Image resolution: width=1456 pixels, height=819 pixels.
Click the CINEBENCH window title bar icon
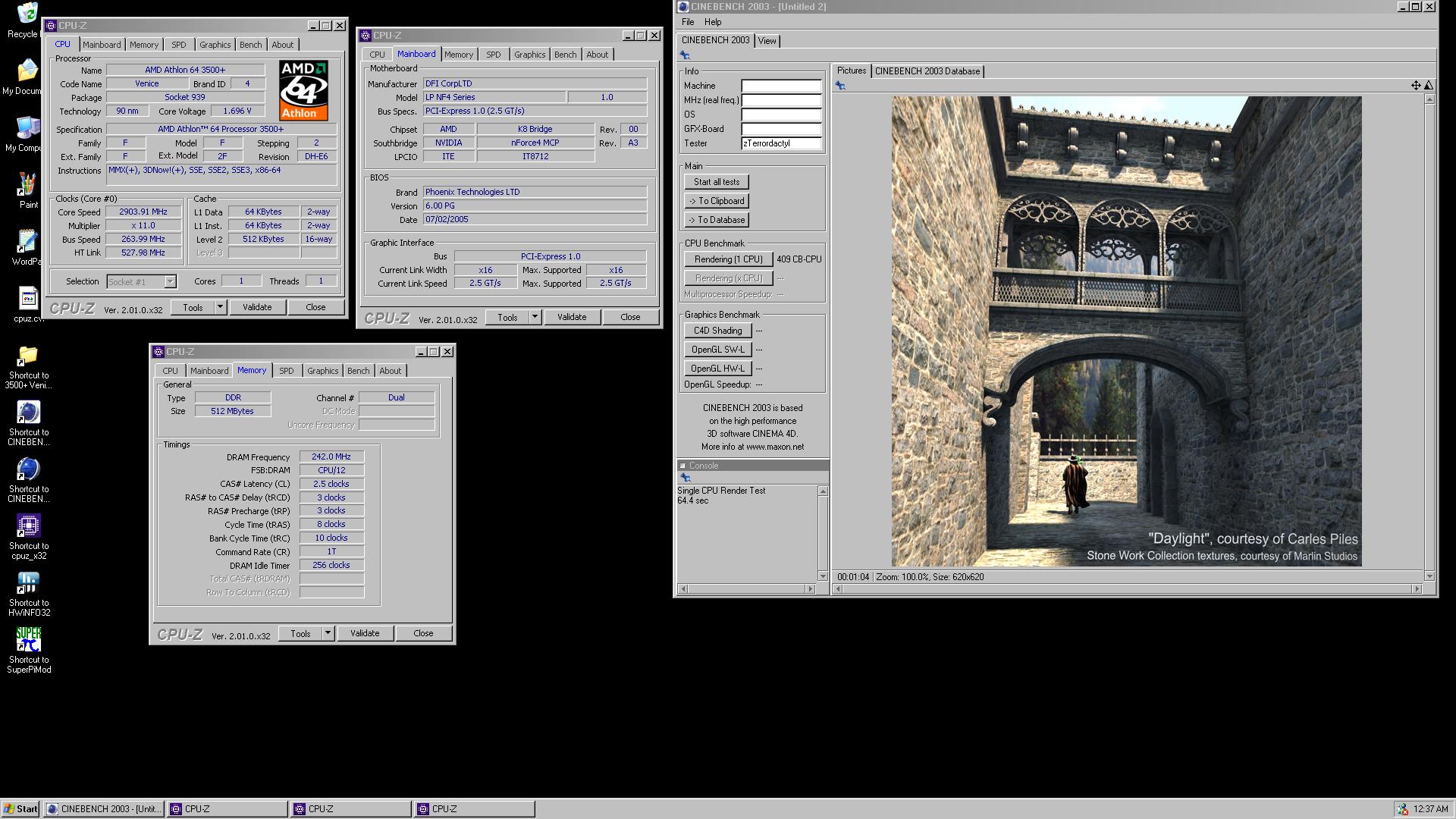[682, 7]
